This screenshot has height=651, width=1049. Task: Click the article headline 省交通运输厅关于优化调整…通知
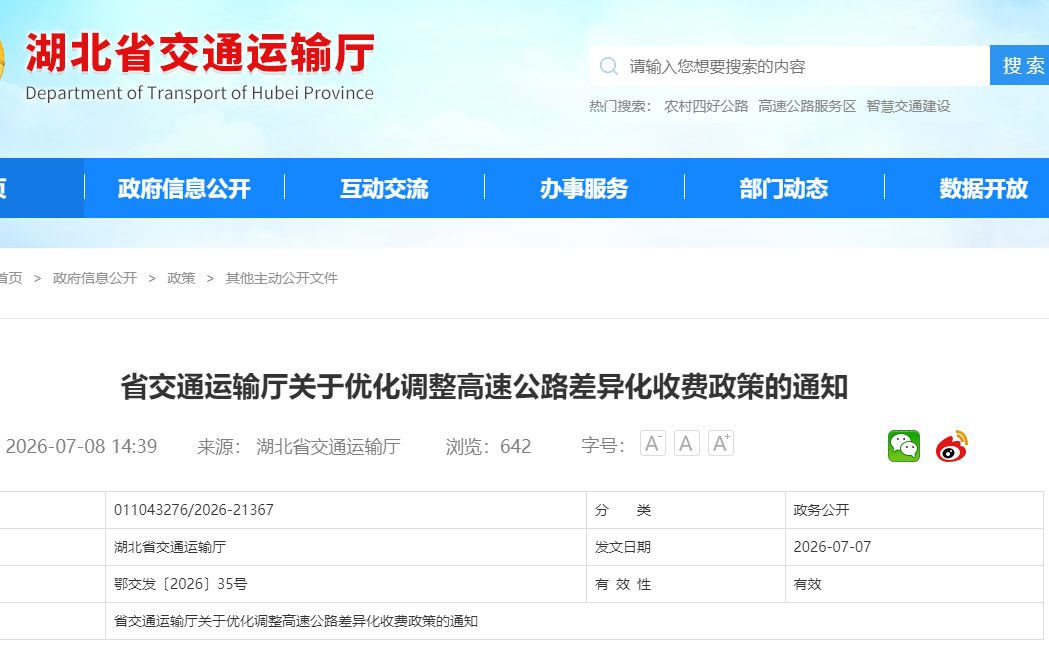(484, 387)
